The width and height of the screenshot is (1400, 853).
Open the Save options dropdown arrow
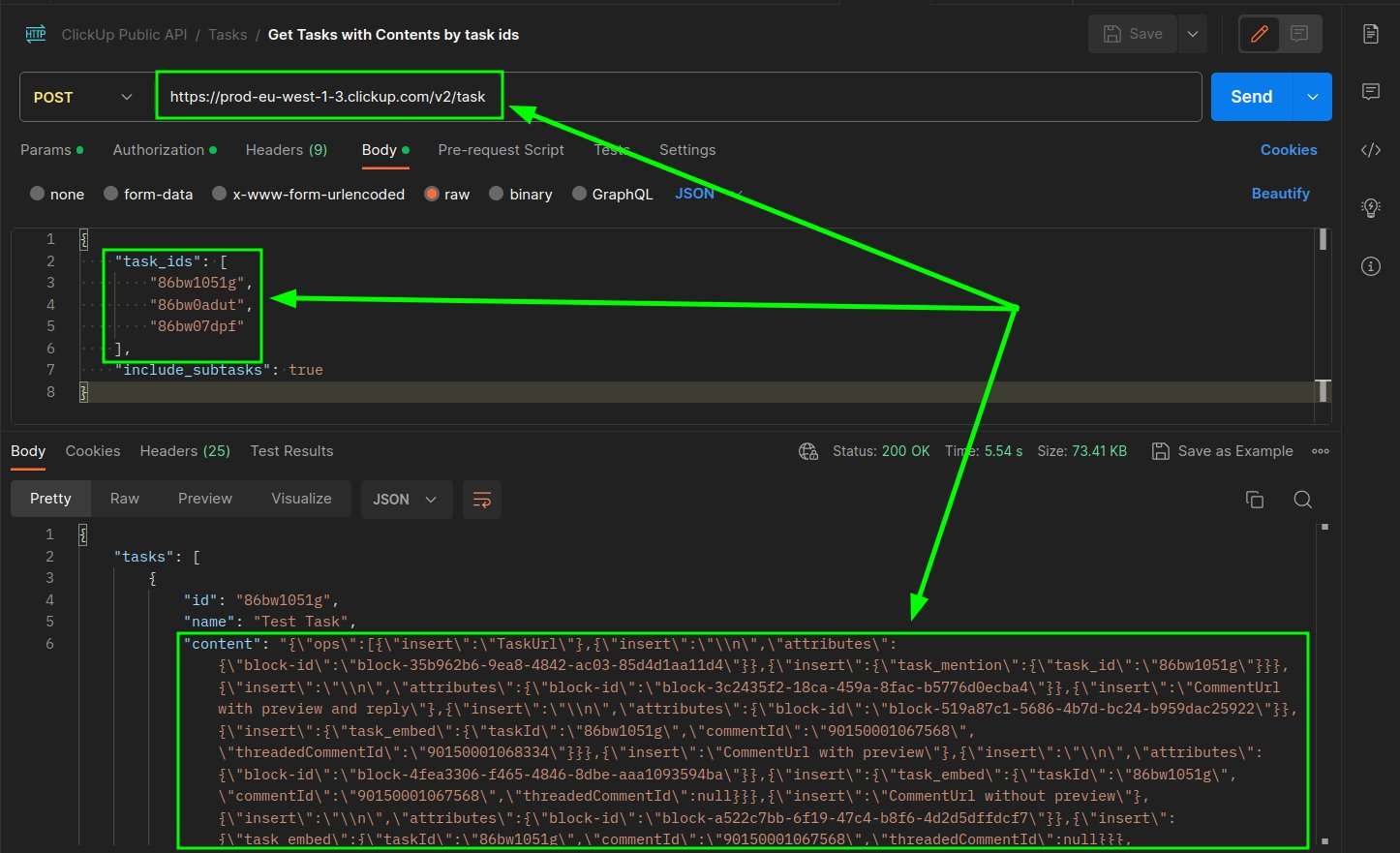pyautogui.click(x=1193, y=34)
